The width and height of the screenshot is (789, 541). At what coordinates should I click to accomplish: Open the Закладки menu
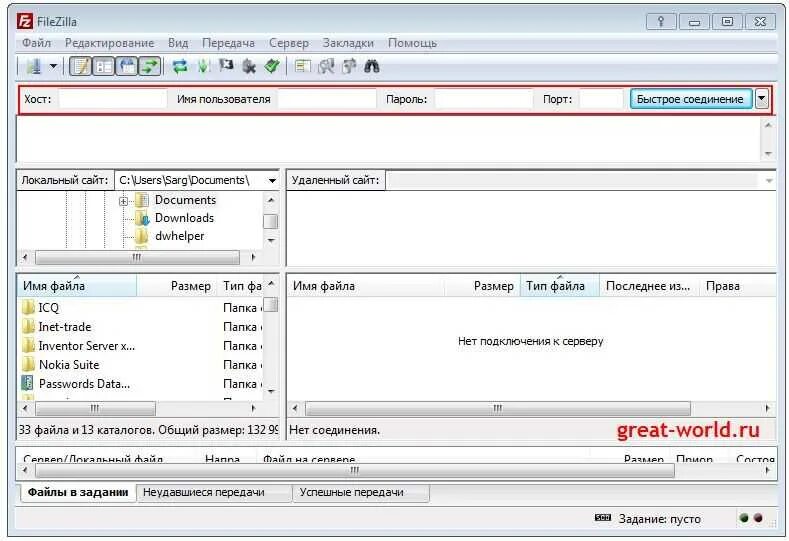point(348,43)
